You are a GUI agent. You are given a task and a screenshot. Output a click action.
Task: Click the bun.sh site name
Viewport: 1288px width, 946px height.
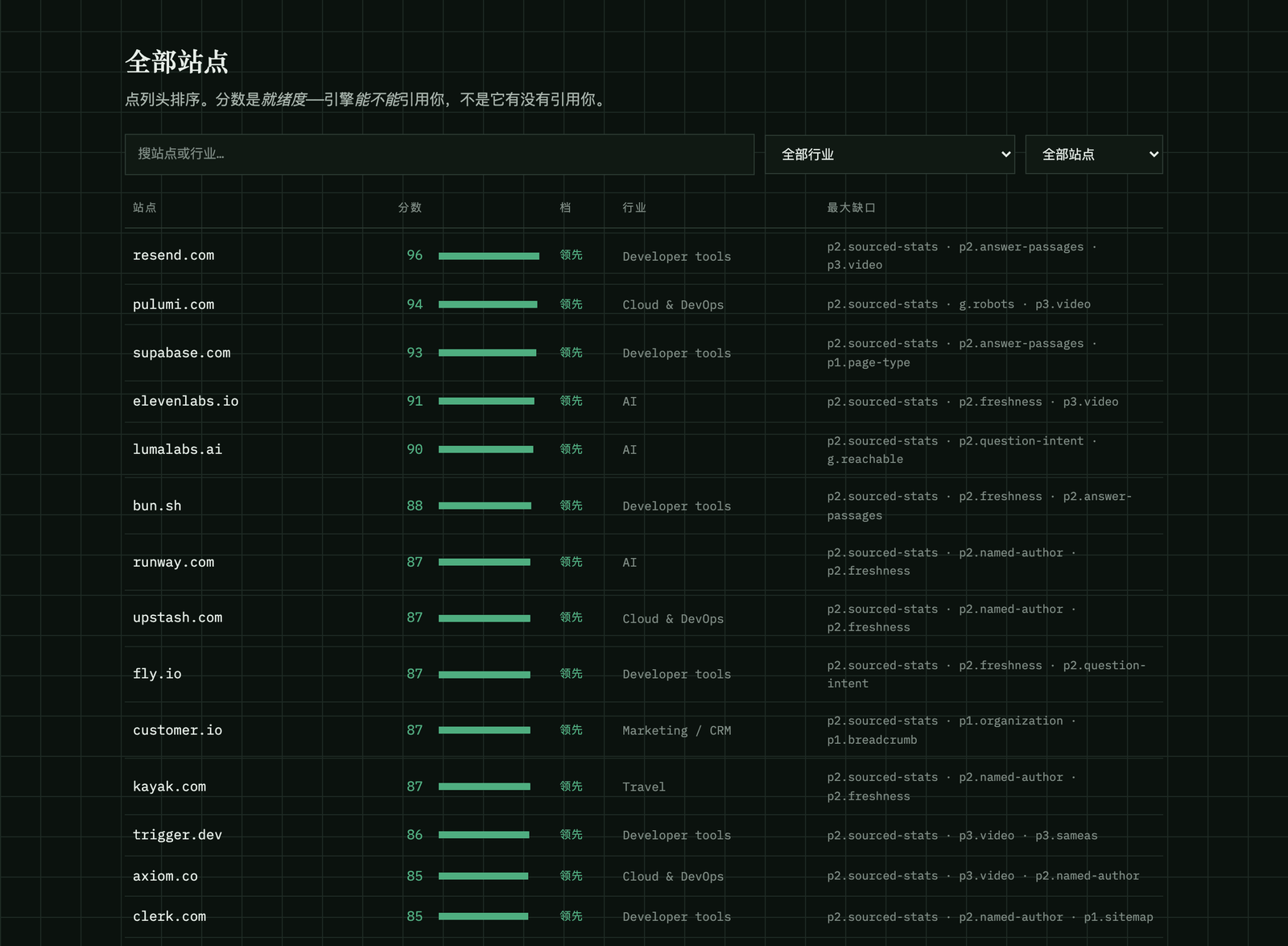[x=157, y=506]
